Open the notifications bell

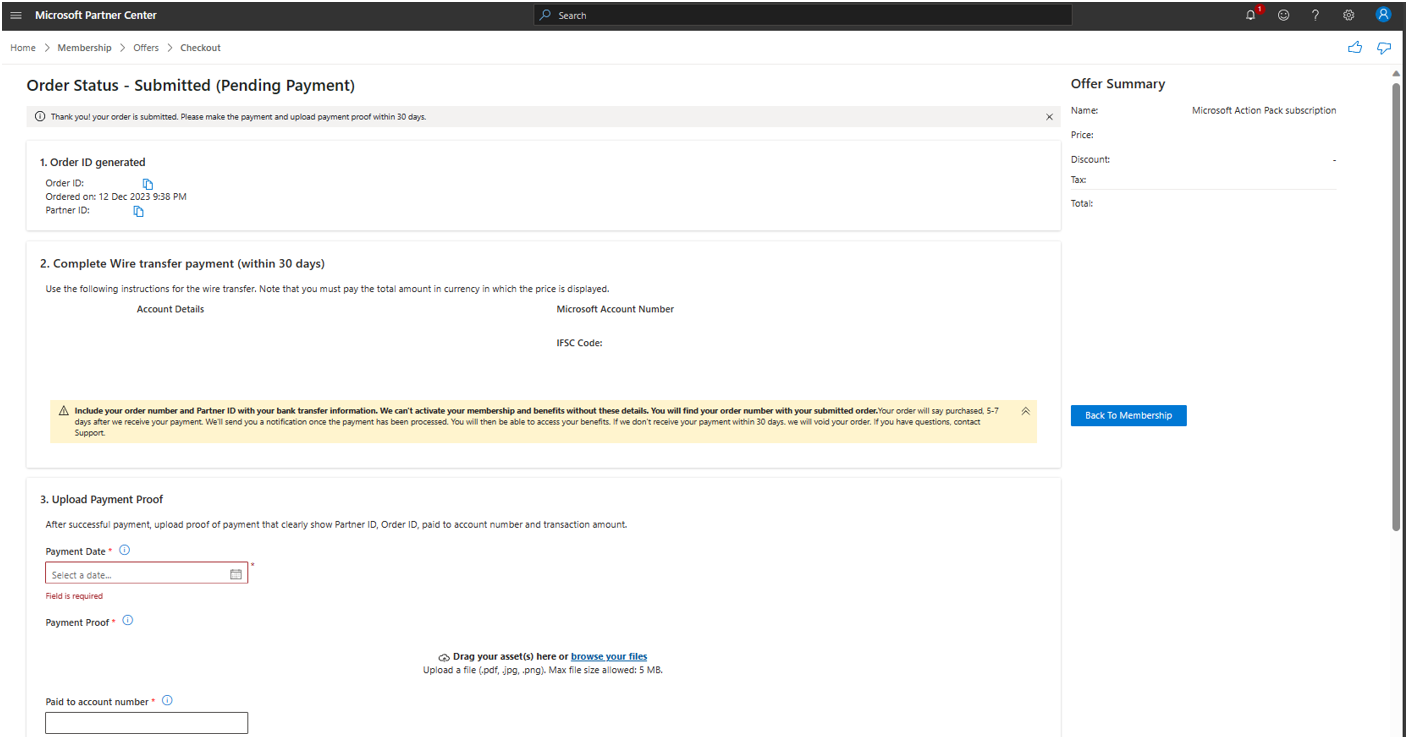coord(1251,15)
